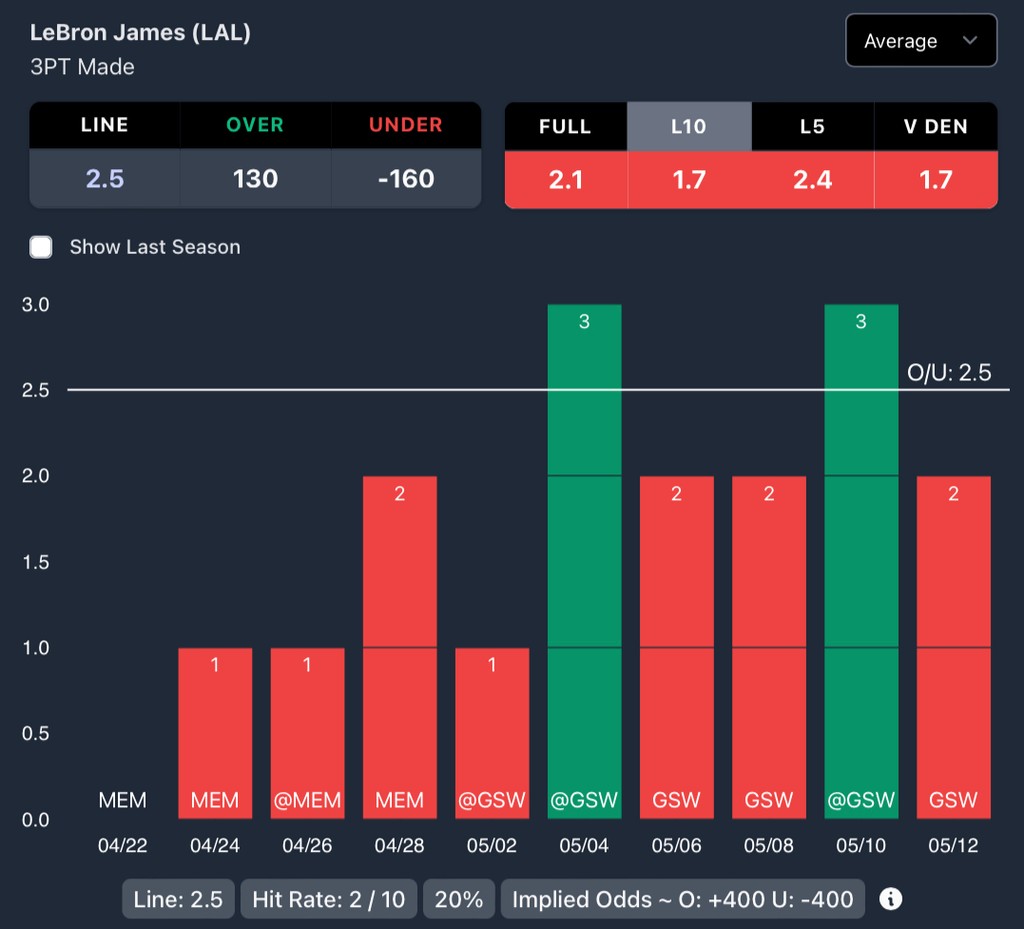Screen dimensions: 1024x929
Task: Click the 05/12 date label
Action: click(x=953, y=845)
